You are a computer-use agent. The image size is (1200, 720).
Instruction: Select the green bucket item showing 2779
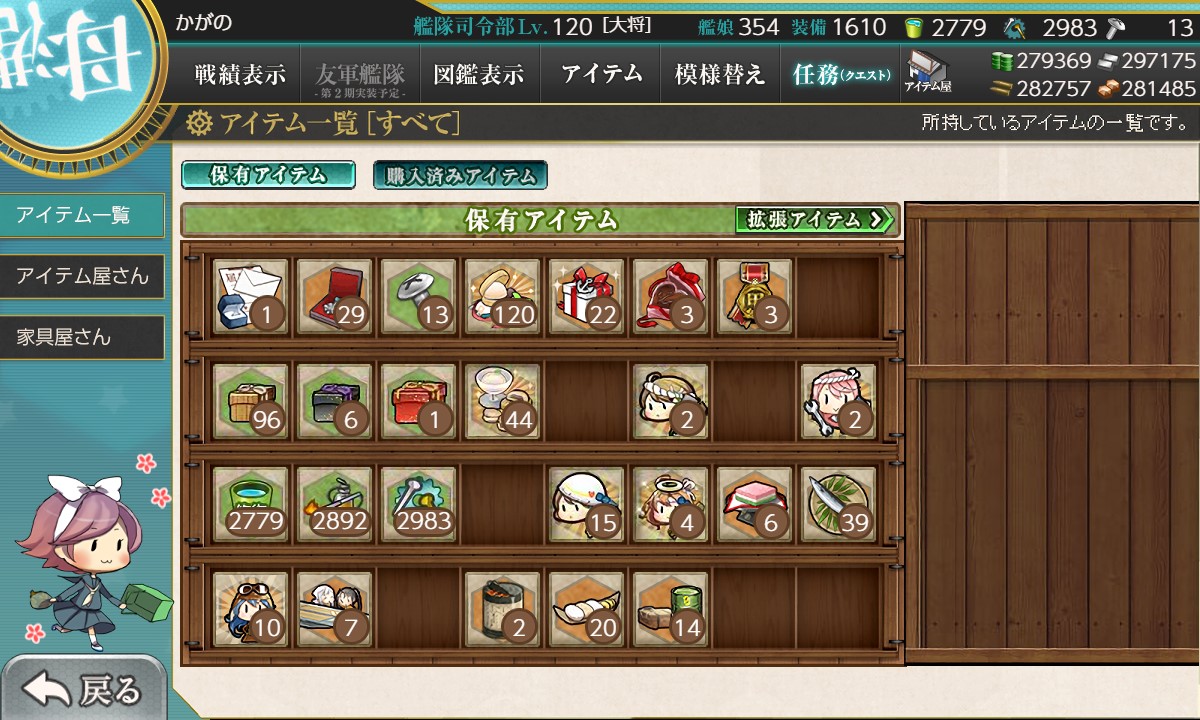[251, 505]
